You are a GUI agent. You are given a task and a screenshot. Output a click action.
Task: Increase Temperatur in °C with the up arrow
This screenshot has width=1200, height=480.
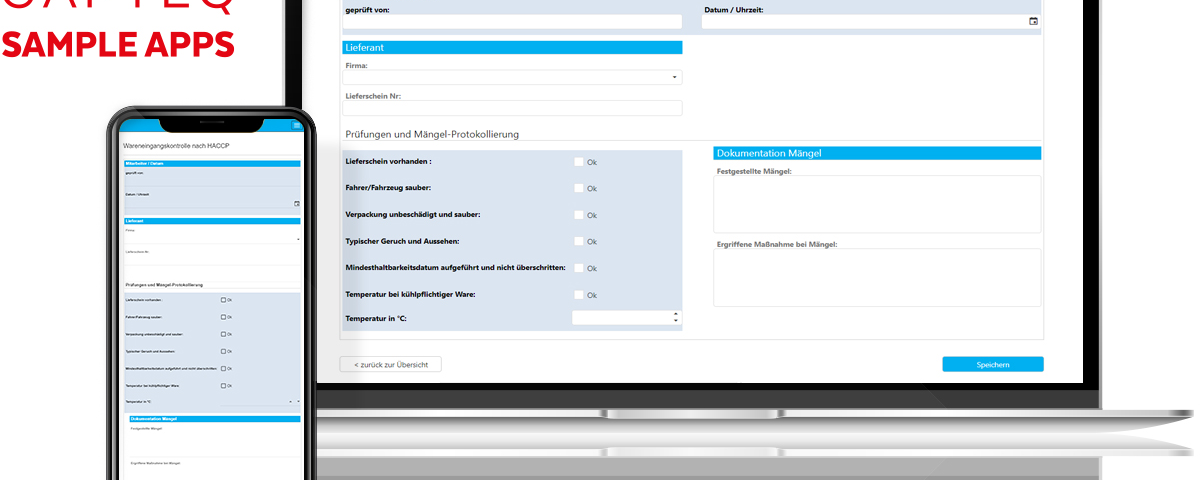click(x=676, y=314)
